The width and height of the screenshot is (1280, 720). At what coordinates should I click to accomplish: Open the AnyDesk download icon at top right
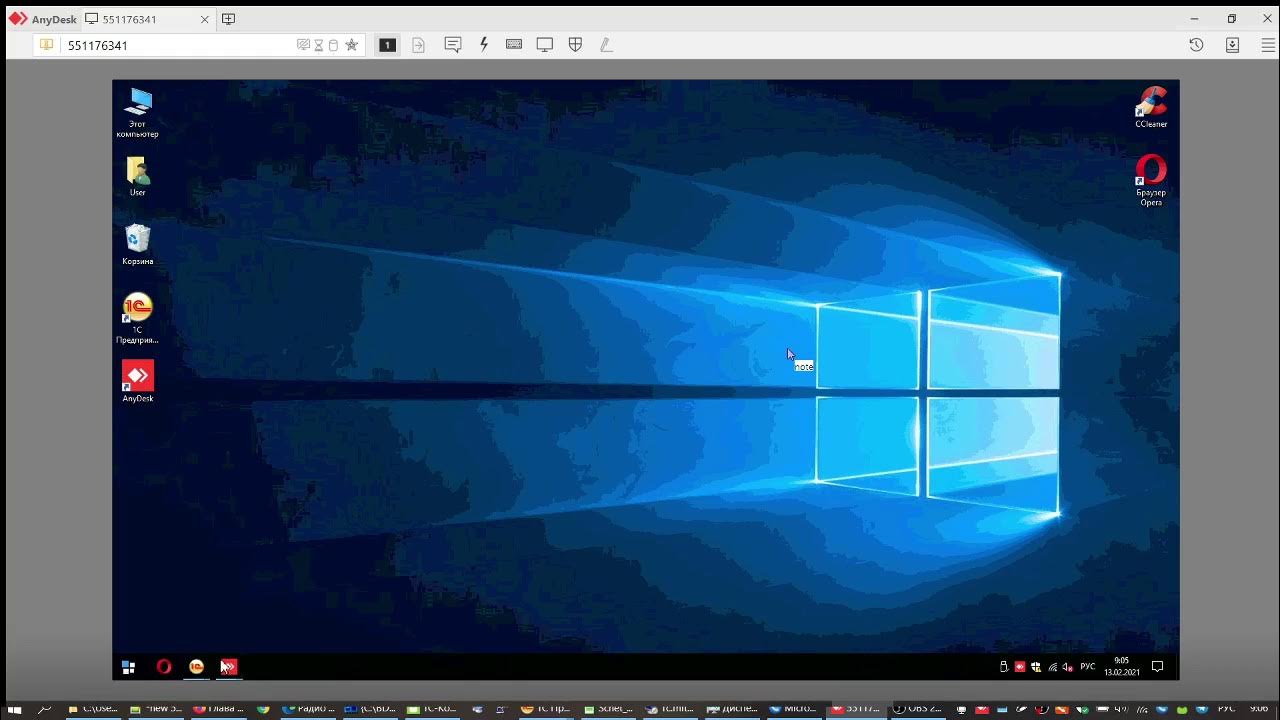(x=1232, y=45)
